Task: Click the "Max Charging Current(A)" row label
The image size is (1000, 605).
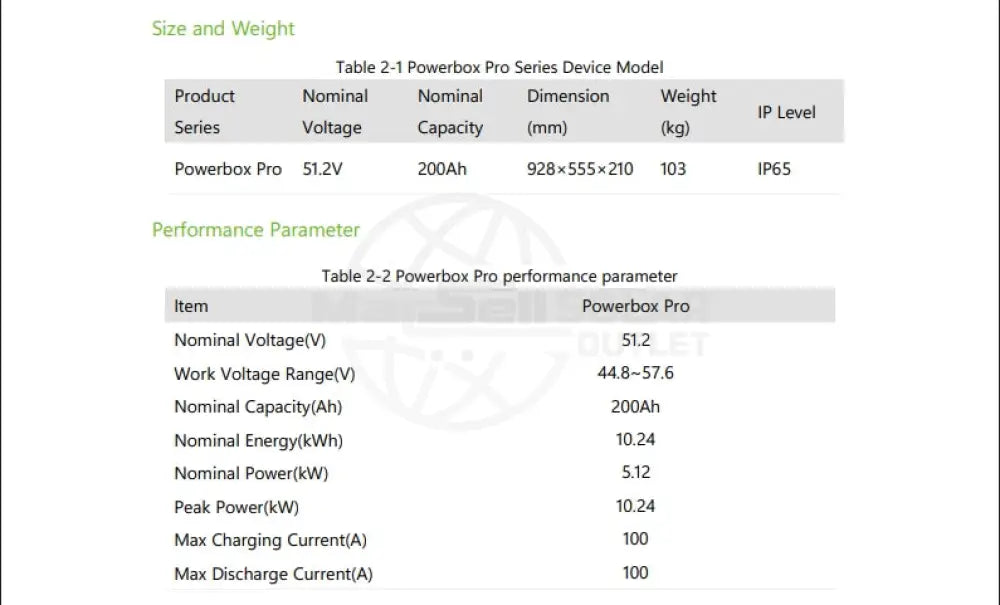Action: [x=270, y=541]
